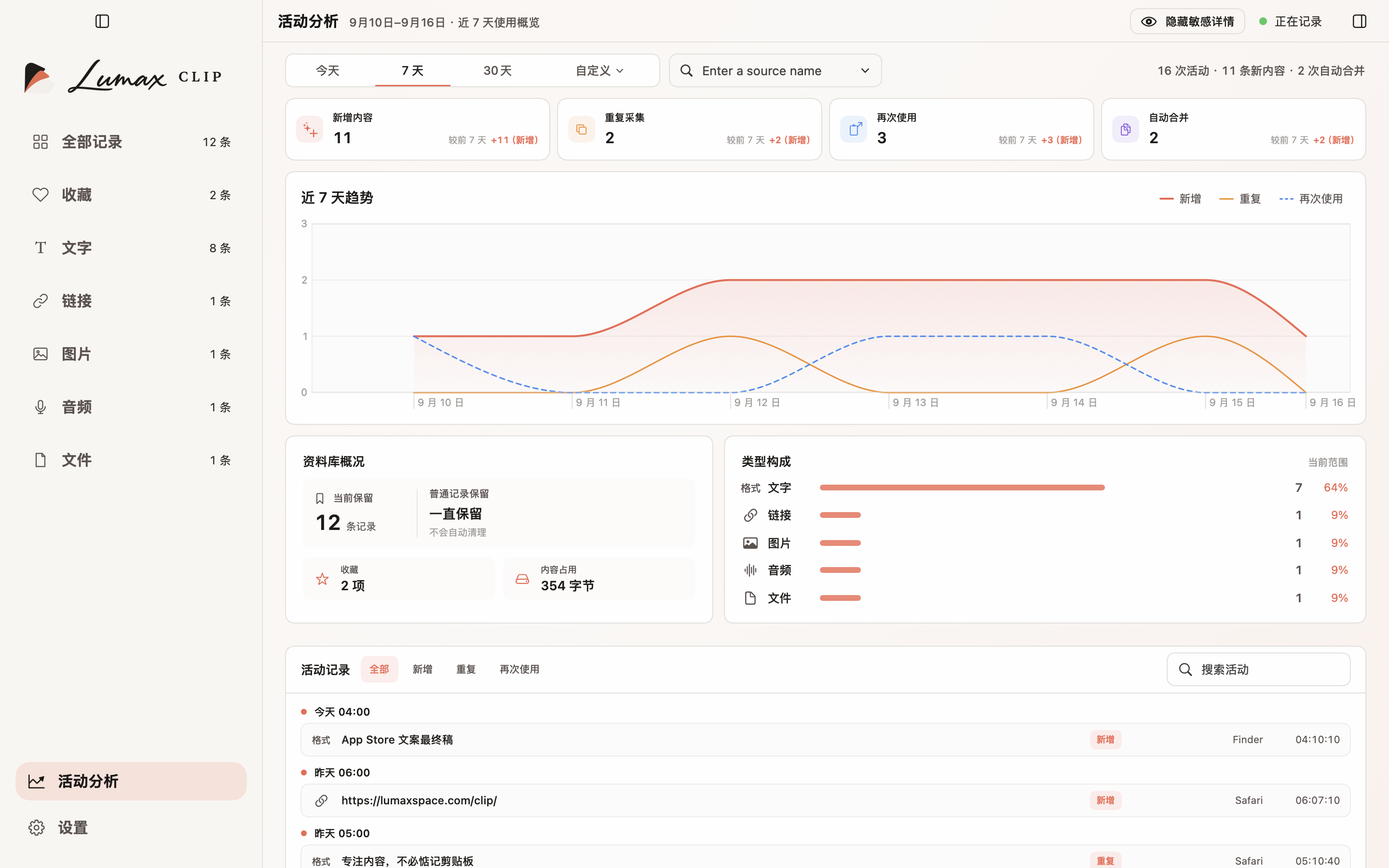This screenshot has height=868, width=1389.
Task: Click the 搜索活动 search field
Action: click(1258, 669)
